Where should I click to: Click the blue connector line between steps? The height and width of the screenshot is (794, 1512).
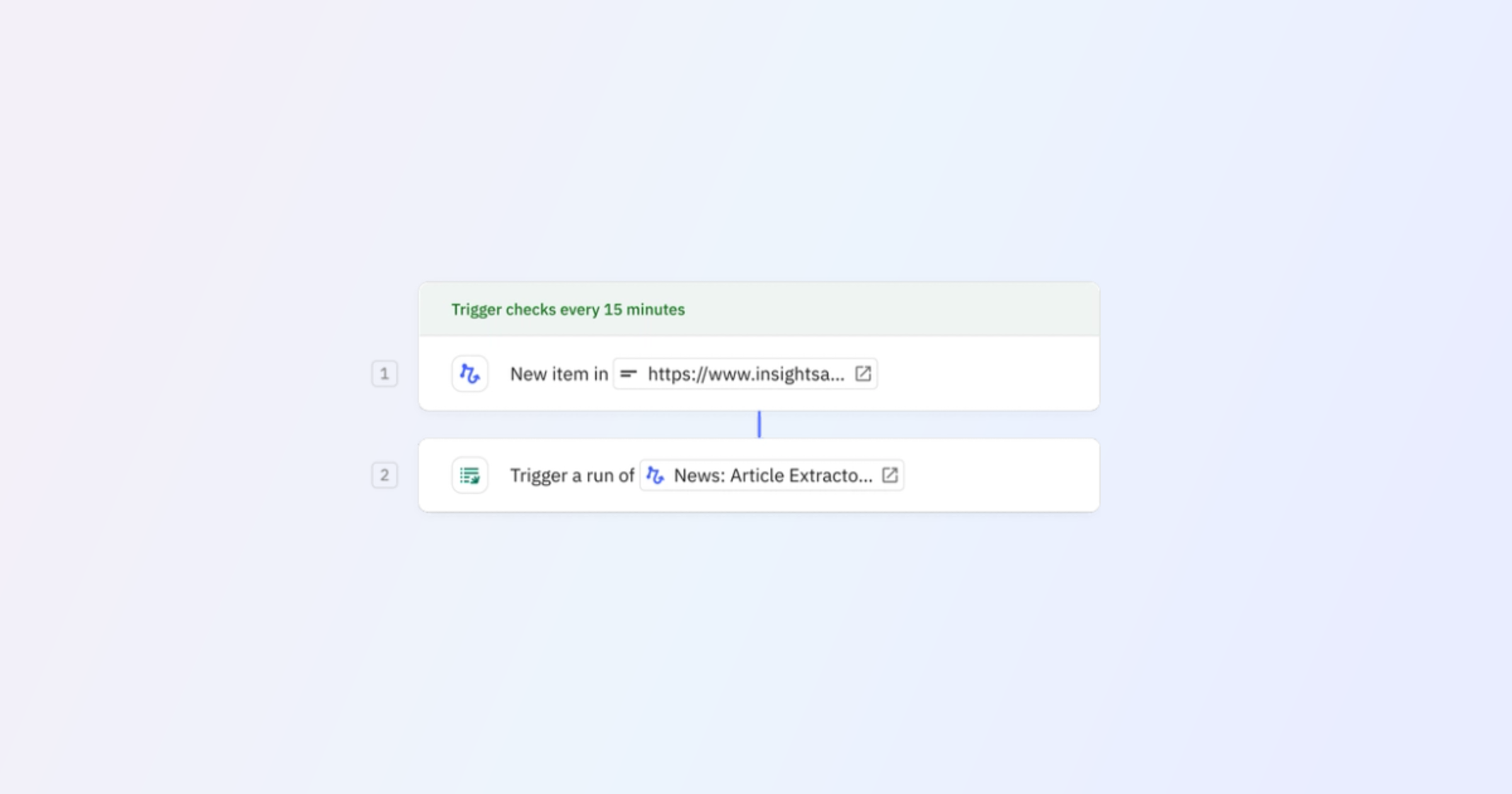(x=759, y=424)
